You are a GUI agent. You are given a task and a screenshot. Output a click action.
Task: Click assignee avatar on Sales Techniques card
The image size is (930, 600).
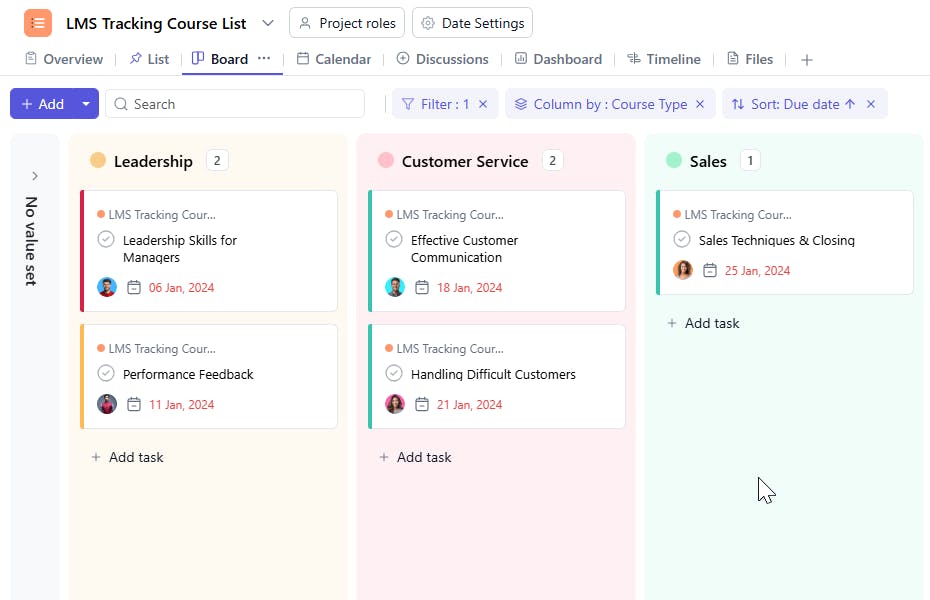pyautogui.click(x=683, y=271)
